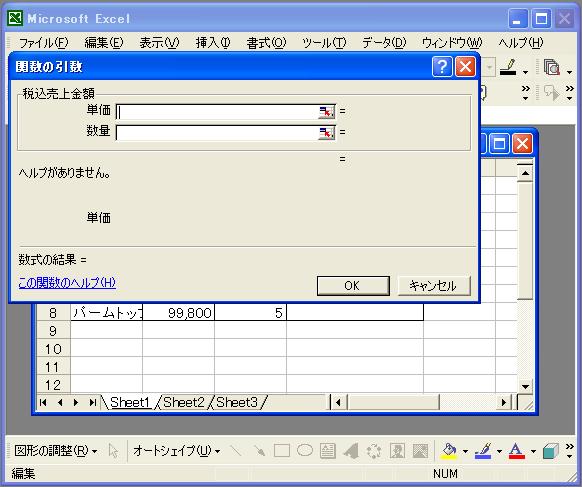Open the この関数のヘルプ(H) link

(x=67, y=283)
